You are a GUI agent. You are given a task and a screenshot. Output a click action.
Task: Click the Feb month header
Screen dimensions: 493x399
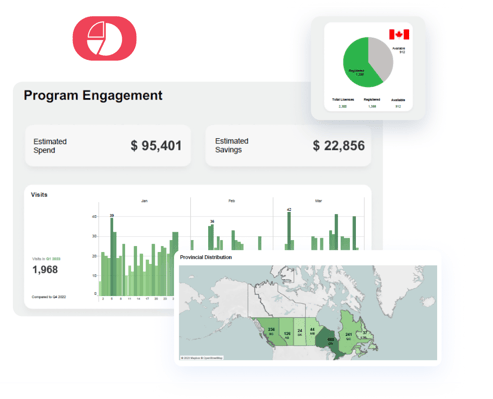[232, 201]
